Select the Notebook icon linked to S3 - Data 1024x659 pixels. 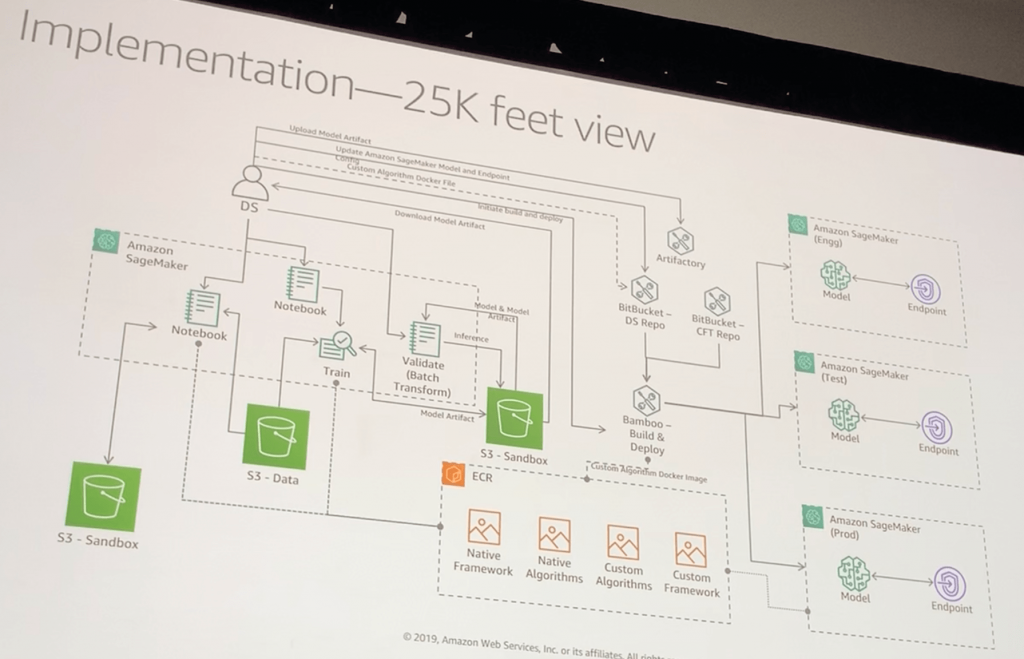click(202, 307)
